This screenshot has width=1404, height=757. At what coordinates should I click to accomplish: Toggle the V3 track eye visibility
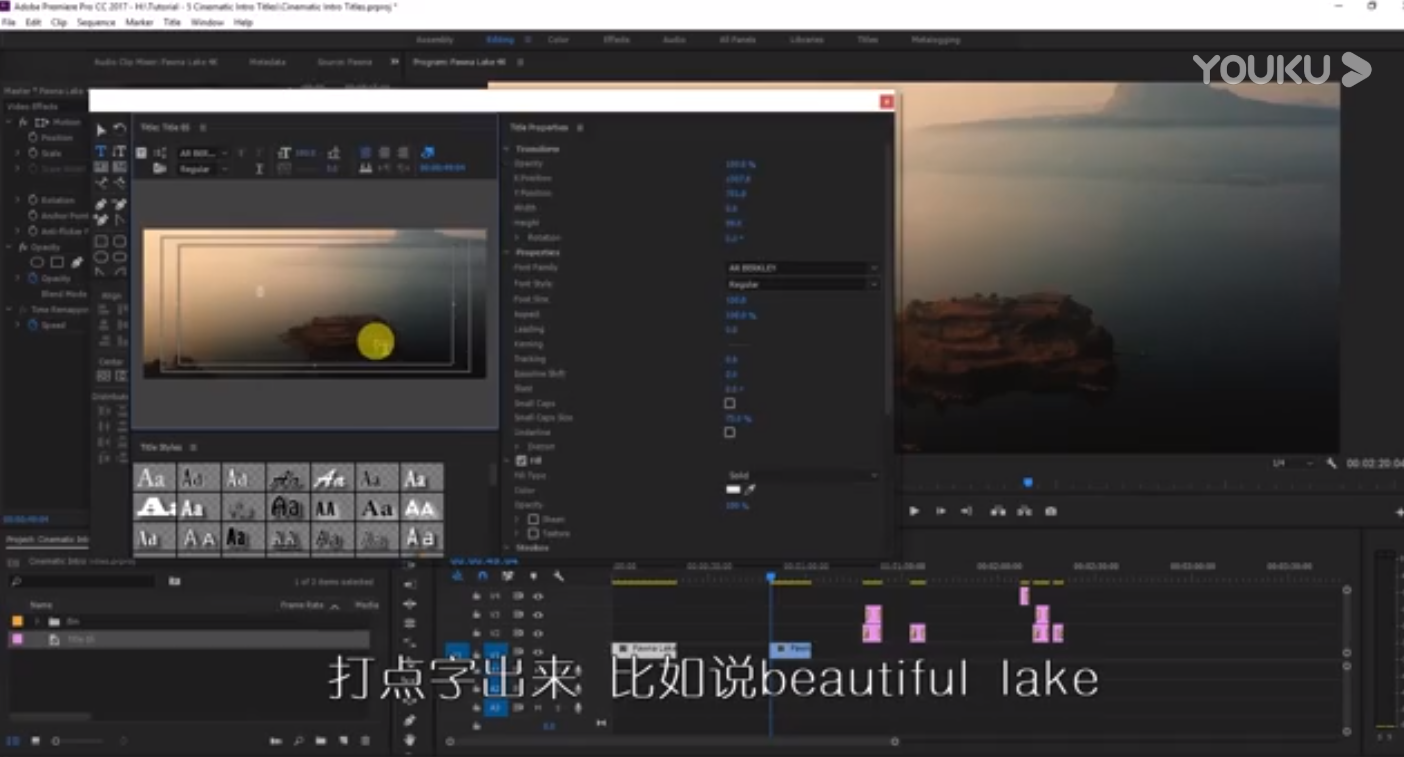(538, 614)
